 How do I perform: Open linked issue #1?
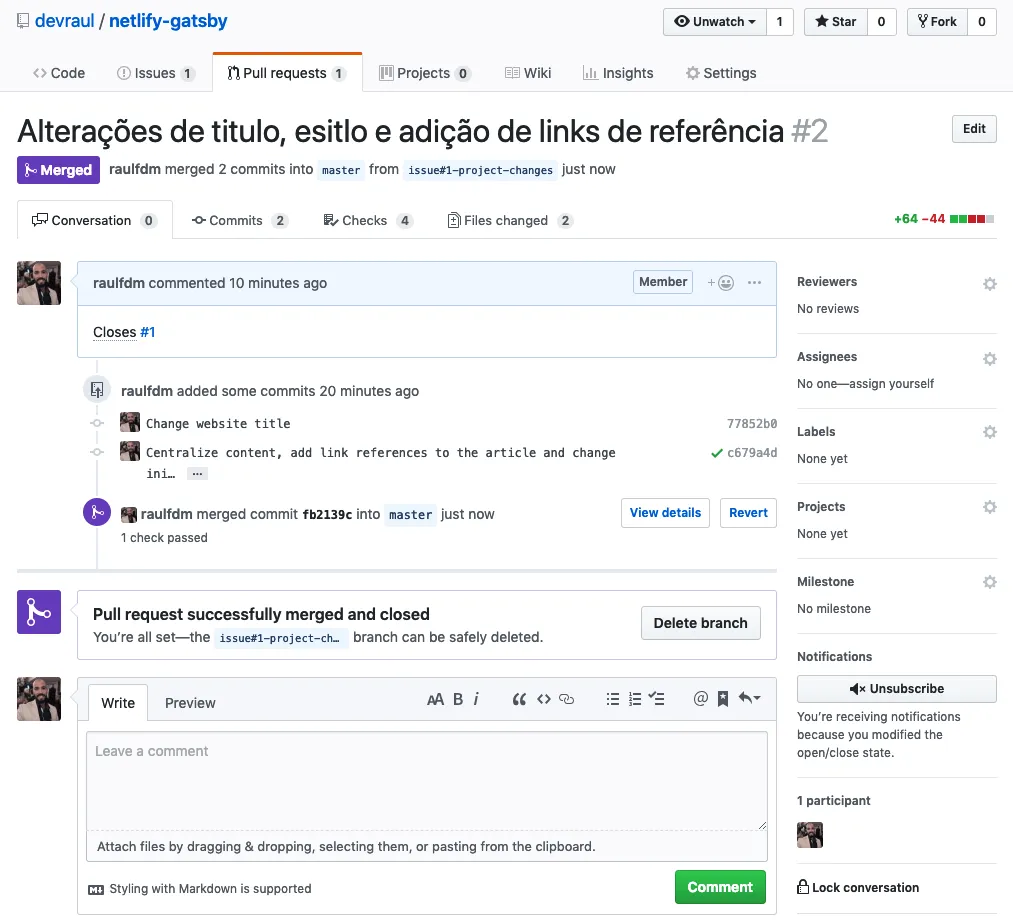(147, 332)
